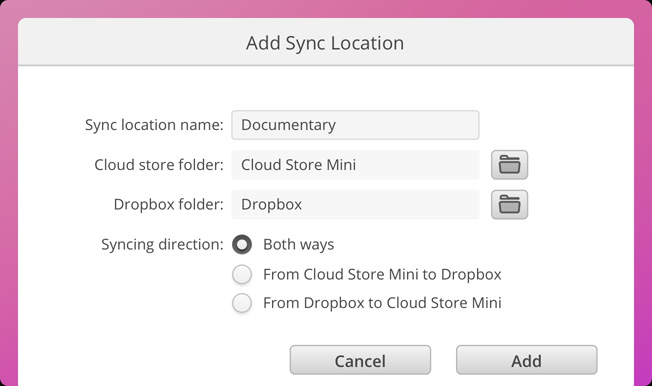Click the word Documentary in the name field
Image resolution: width=652 pixels, height=386 pixels.
(289, 125)
